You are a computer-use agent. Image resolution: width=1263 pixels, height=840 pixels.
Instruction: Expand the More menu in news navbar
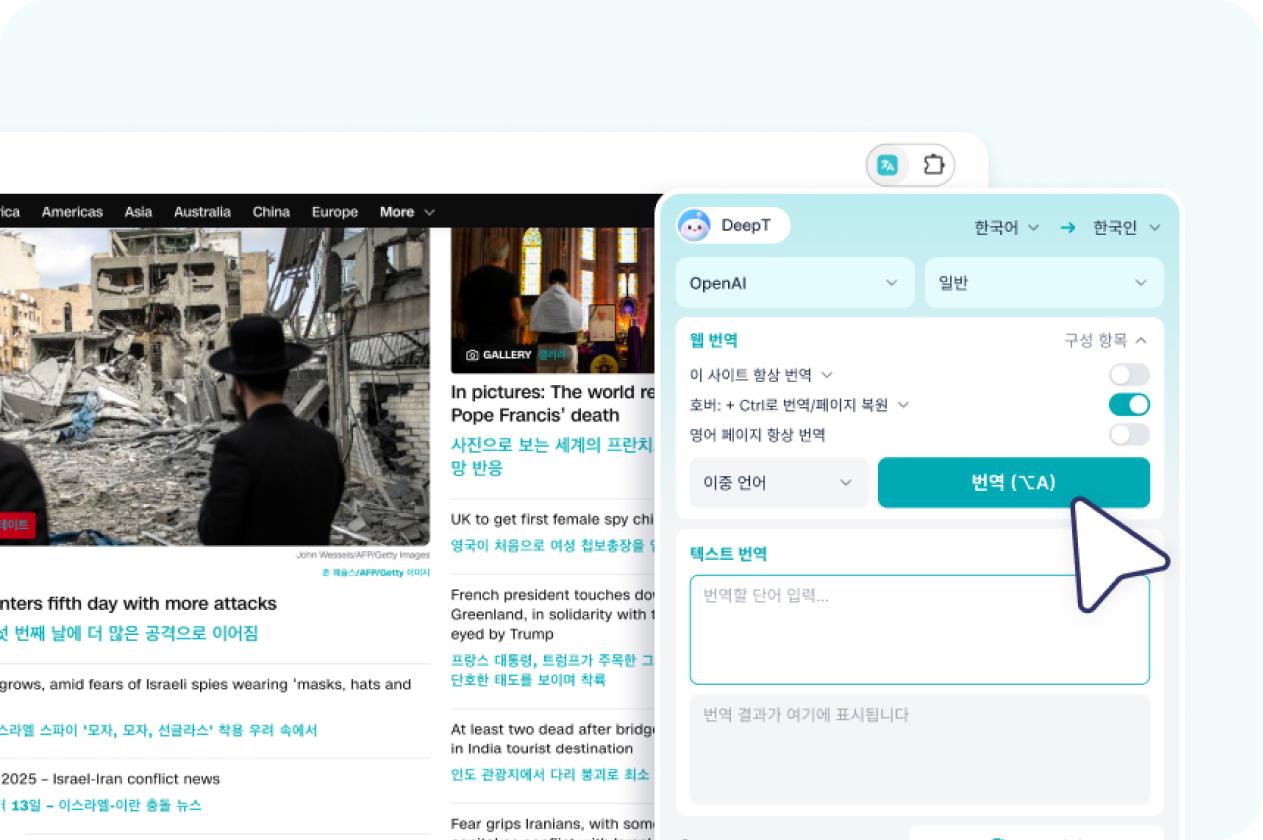pos(407,212)
